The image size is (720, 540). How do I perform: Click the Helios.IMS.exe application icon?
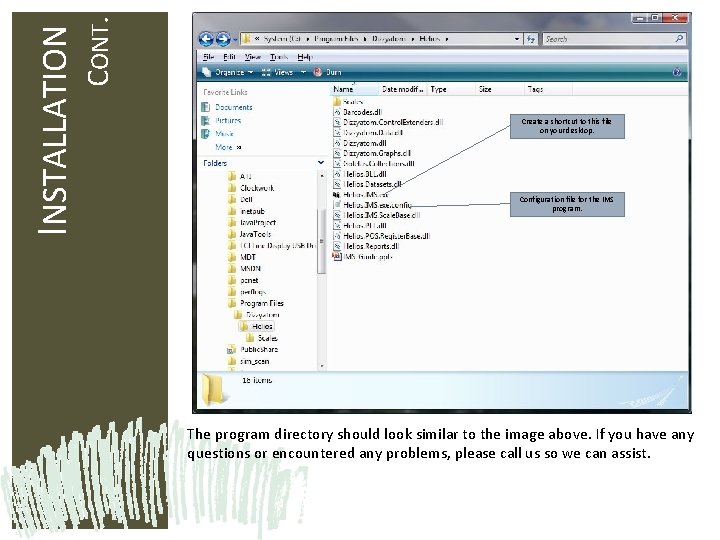pyautogui.click(x=337, y=195)
